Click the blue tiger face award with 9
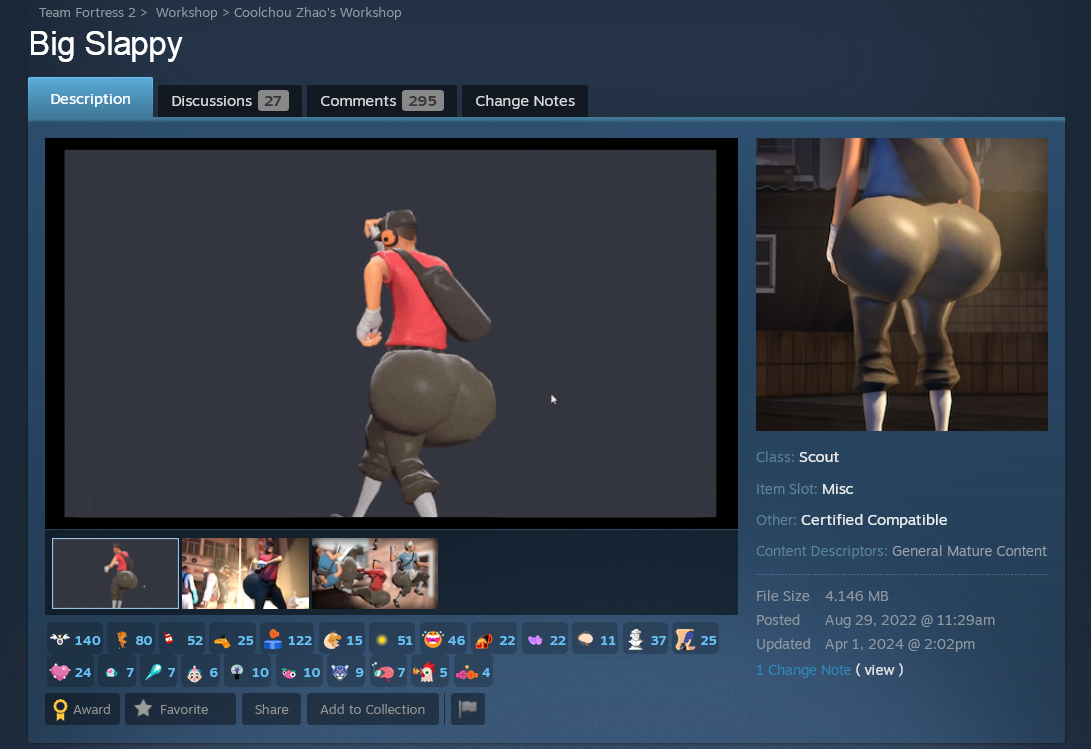The image size is (1091, 749). pyautogui.click(x=347, y=672)
